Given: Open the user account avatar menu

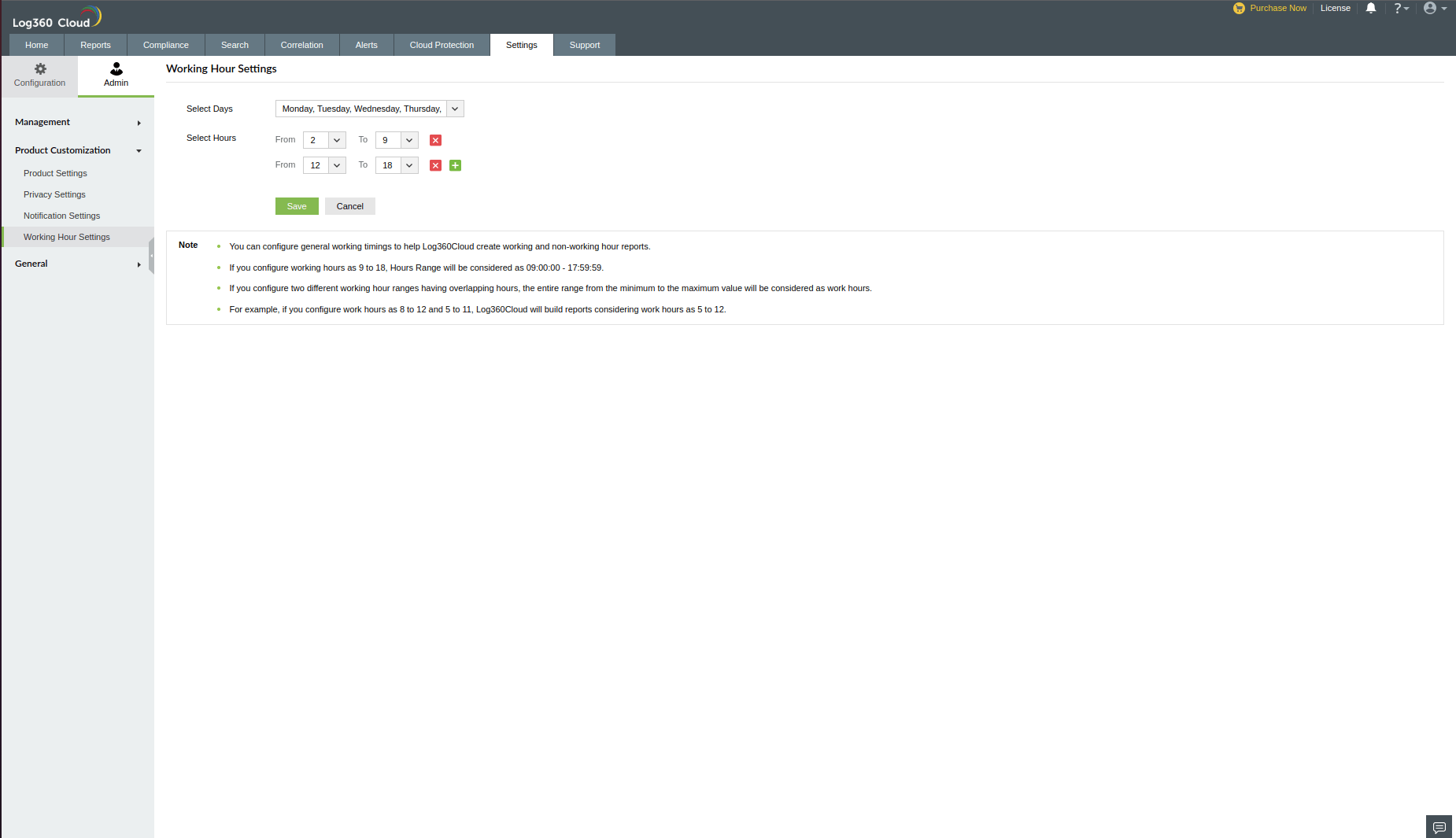Looking at the screenshot, I should (x=1435, y=8).
